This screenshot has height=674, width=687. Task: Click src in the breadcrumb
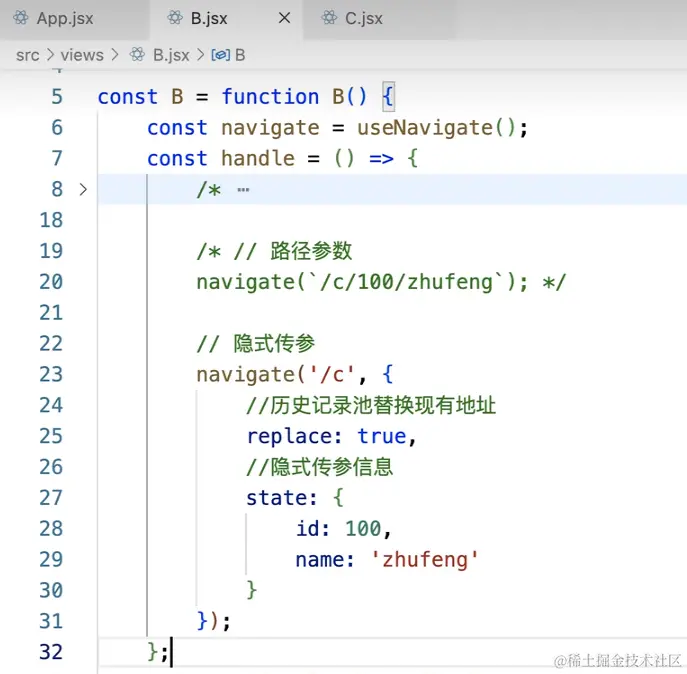tap(28, 55)
